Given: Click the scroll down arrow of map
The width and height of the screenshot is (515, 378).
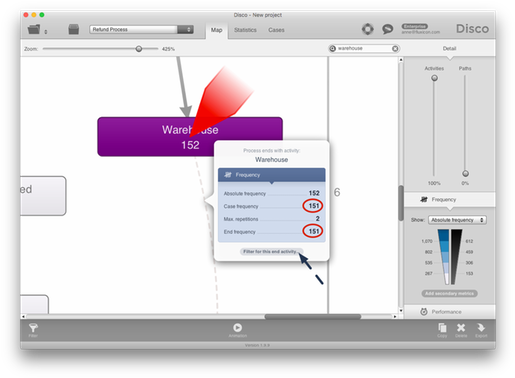Looking at the screenshot, I should click(x=401, y=310).
